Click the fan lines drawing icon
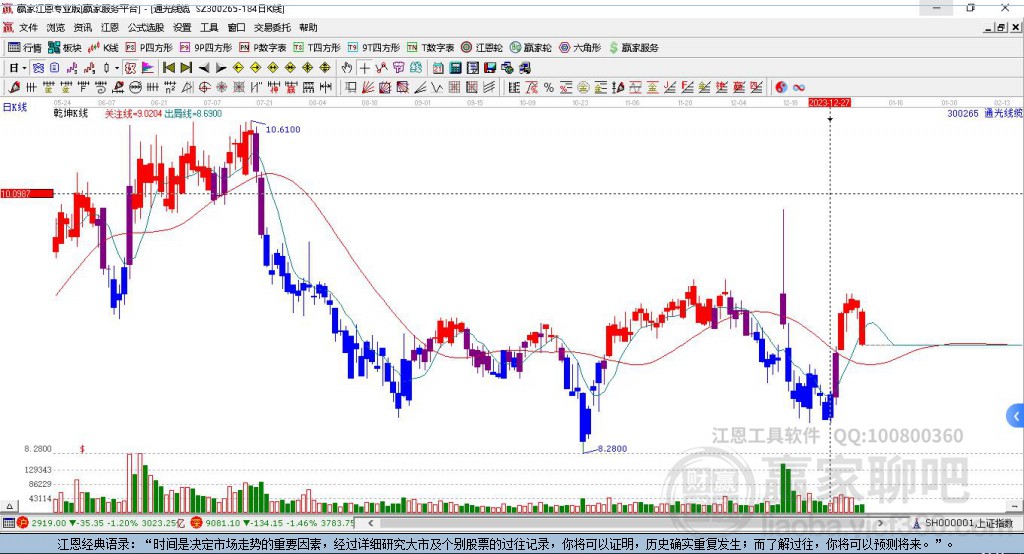 pyautogui.click(x=368, y=87)
